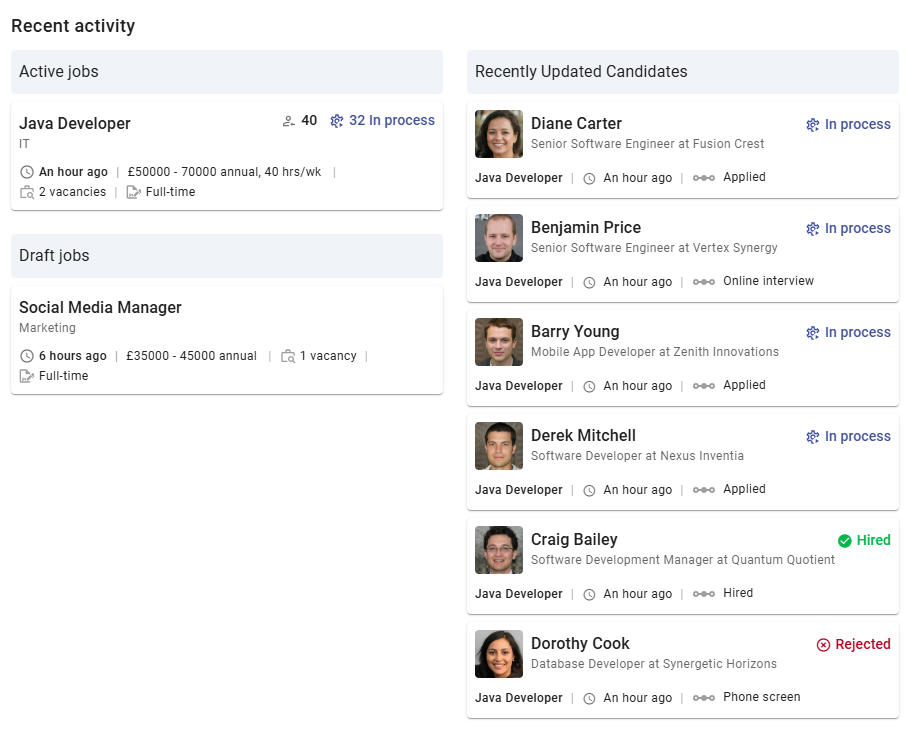Screen dimensions: 909x732
Task: Select Barry Young's candidate name
Action: click(x=575, y=332)
